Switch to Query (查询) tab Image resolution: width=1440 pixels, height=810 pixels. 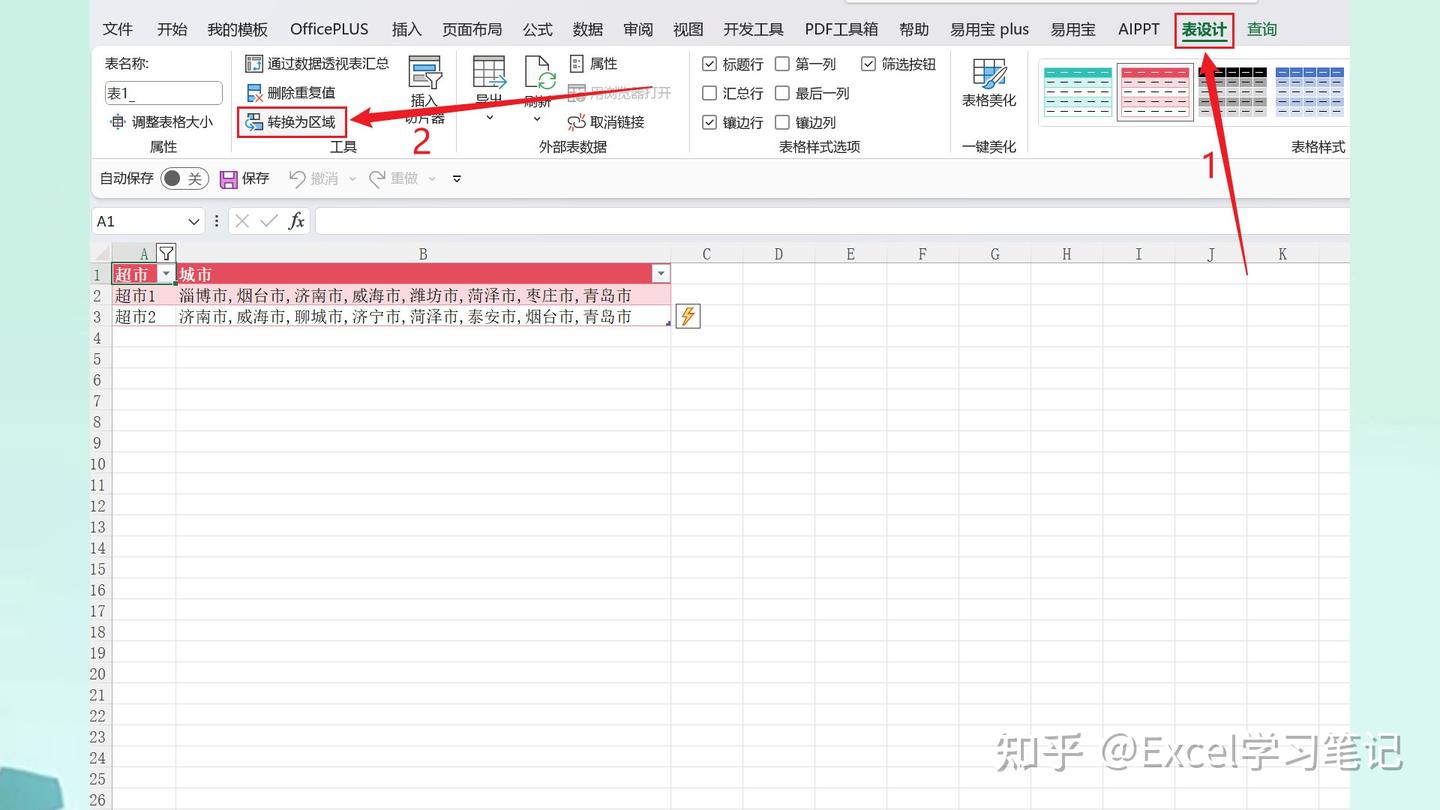pyautogui.click(x=1262, y=29)
